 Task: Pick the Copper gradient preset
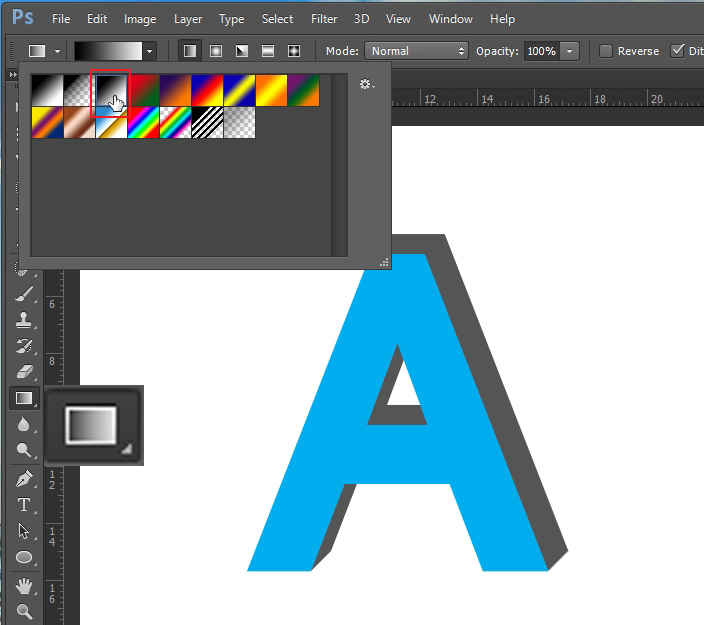click(x=79, y=123)
